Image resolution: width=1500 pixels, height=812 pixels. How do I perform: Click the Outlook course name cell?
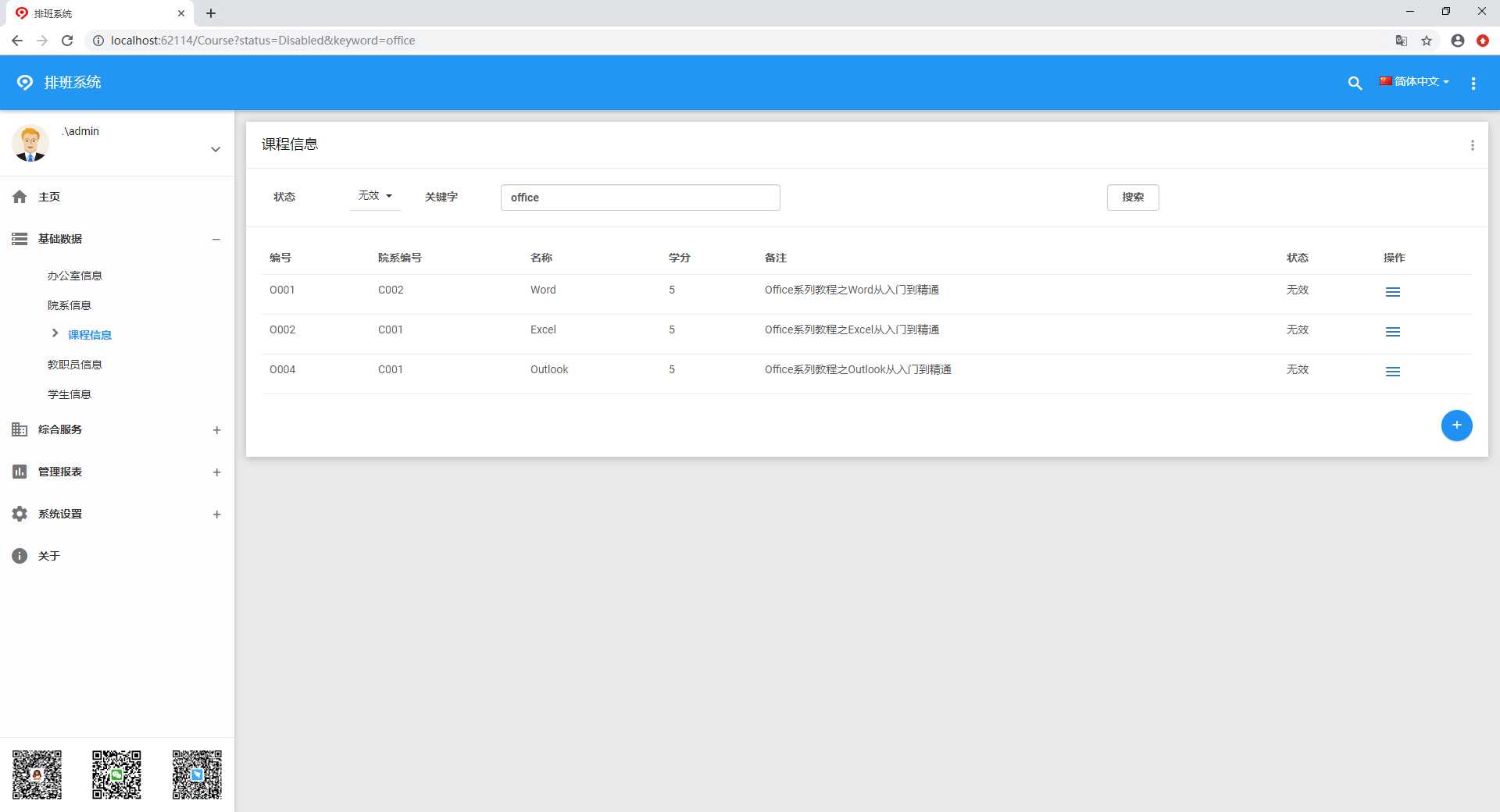pyautogui.click(x=549, y=369)
